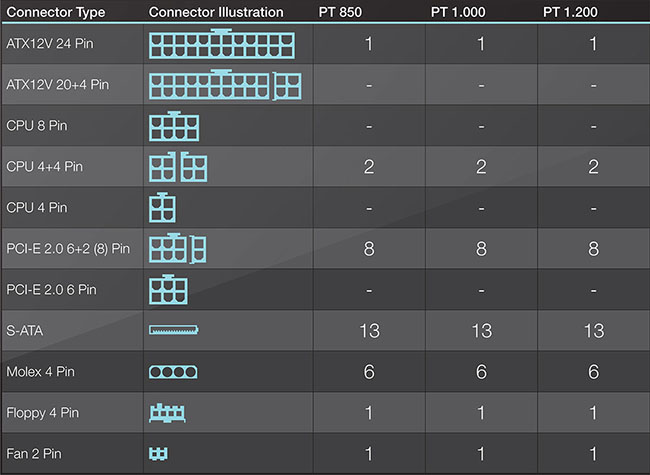The width and height of the screenshot is (650, 475).
Task: Select the Molex 4 Pin count under PT 1.000
Action: (x=482, y=371)
